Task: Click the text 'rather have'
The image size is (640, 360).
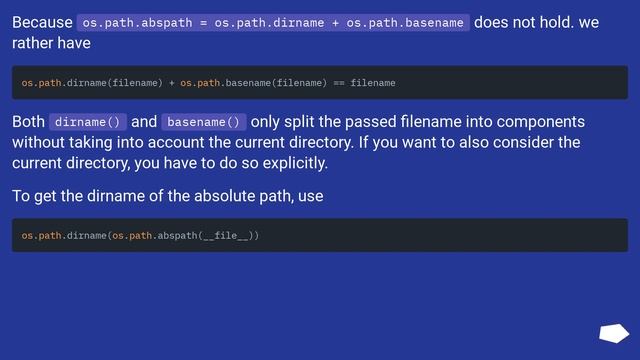Action: pyautogui.click(x=51, y=43)
